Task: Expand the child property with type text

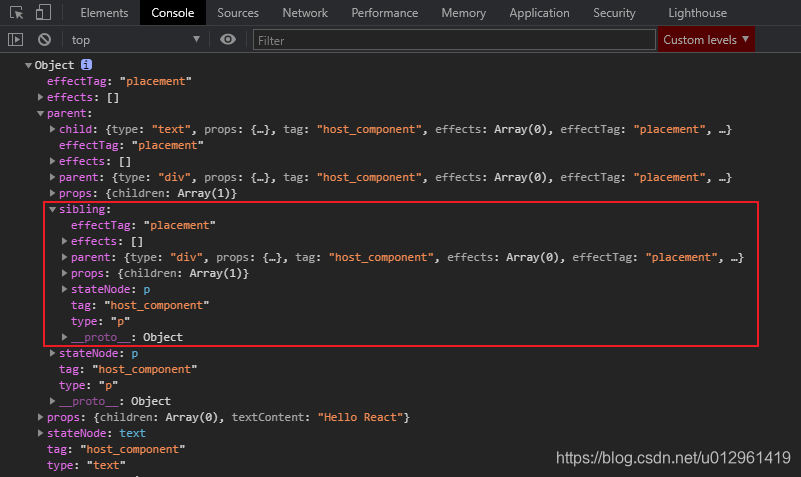Action: (53, 129)
